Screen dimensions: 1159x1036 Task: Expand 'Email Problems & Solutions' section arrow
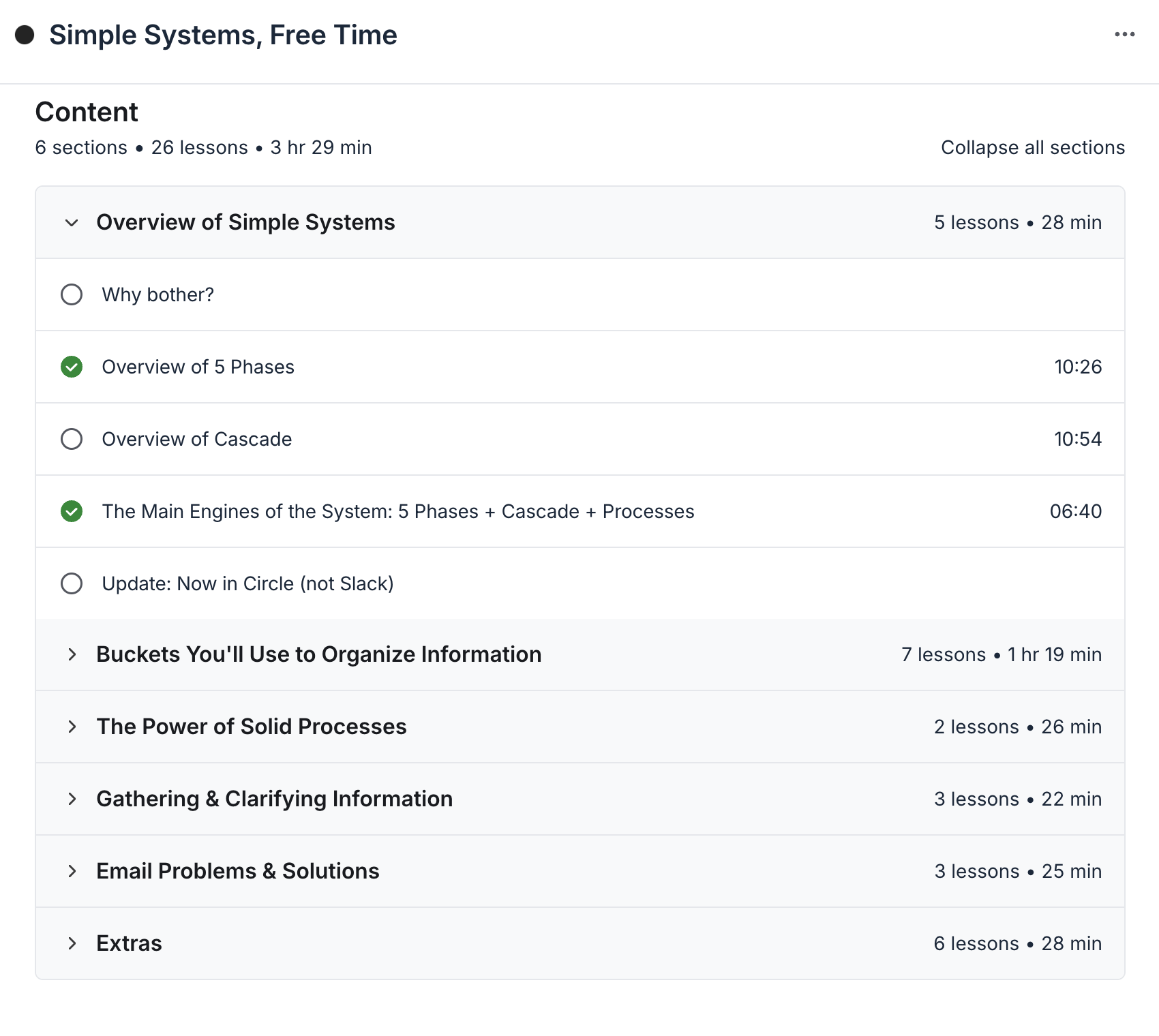click(x=72, y=871)
